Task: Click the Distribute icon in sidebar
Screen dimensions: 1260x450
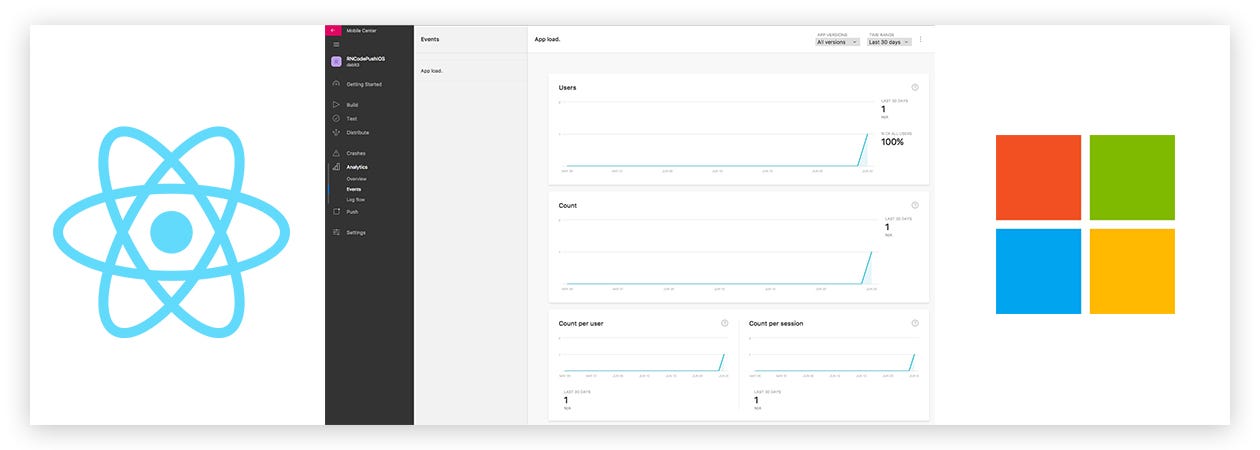Action: point(336,132)
